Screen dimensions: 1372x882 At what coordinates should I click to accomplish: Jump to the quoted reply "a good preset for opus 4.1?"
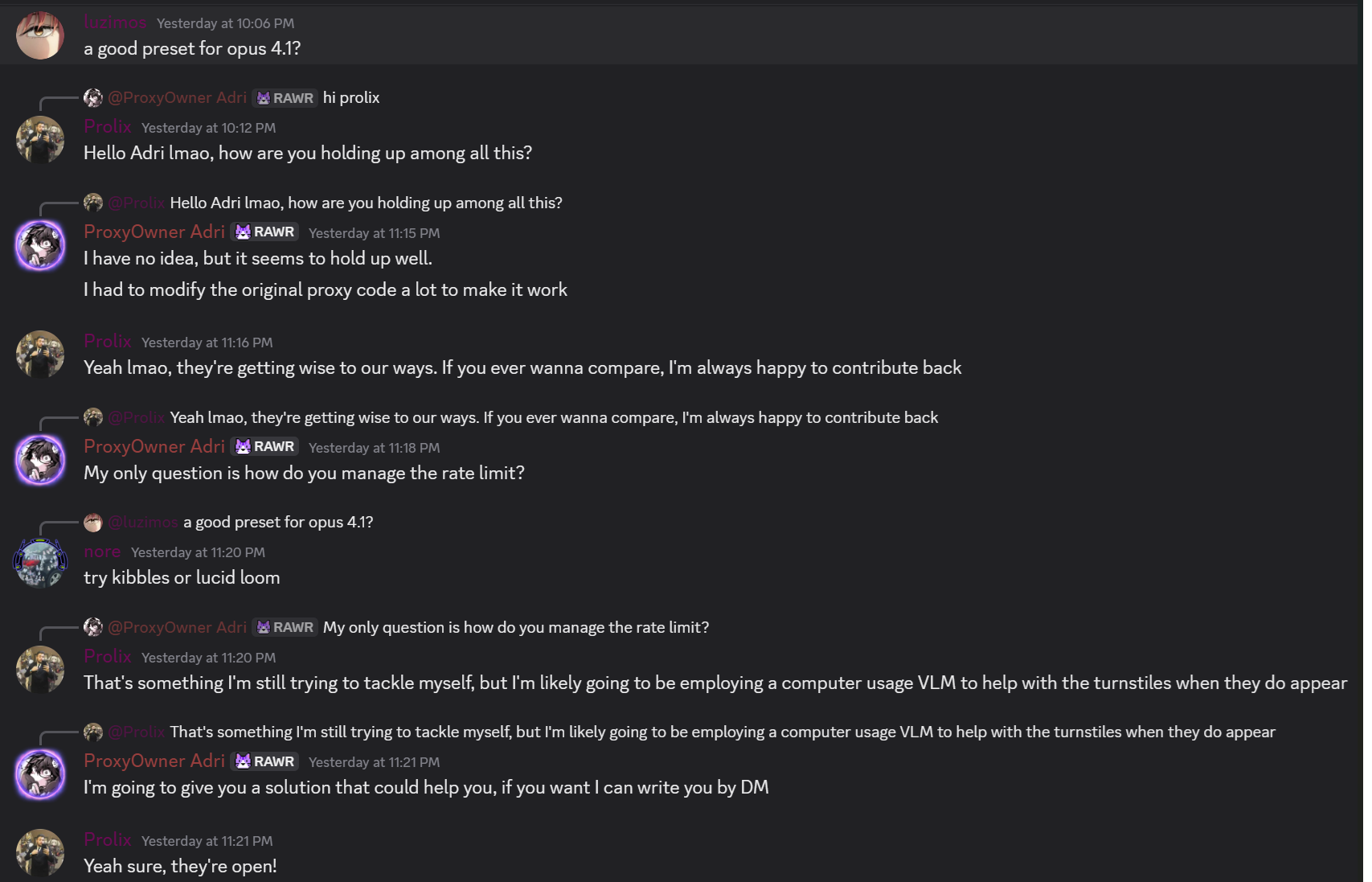278,523
